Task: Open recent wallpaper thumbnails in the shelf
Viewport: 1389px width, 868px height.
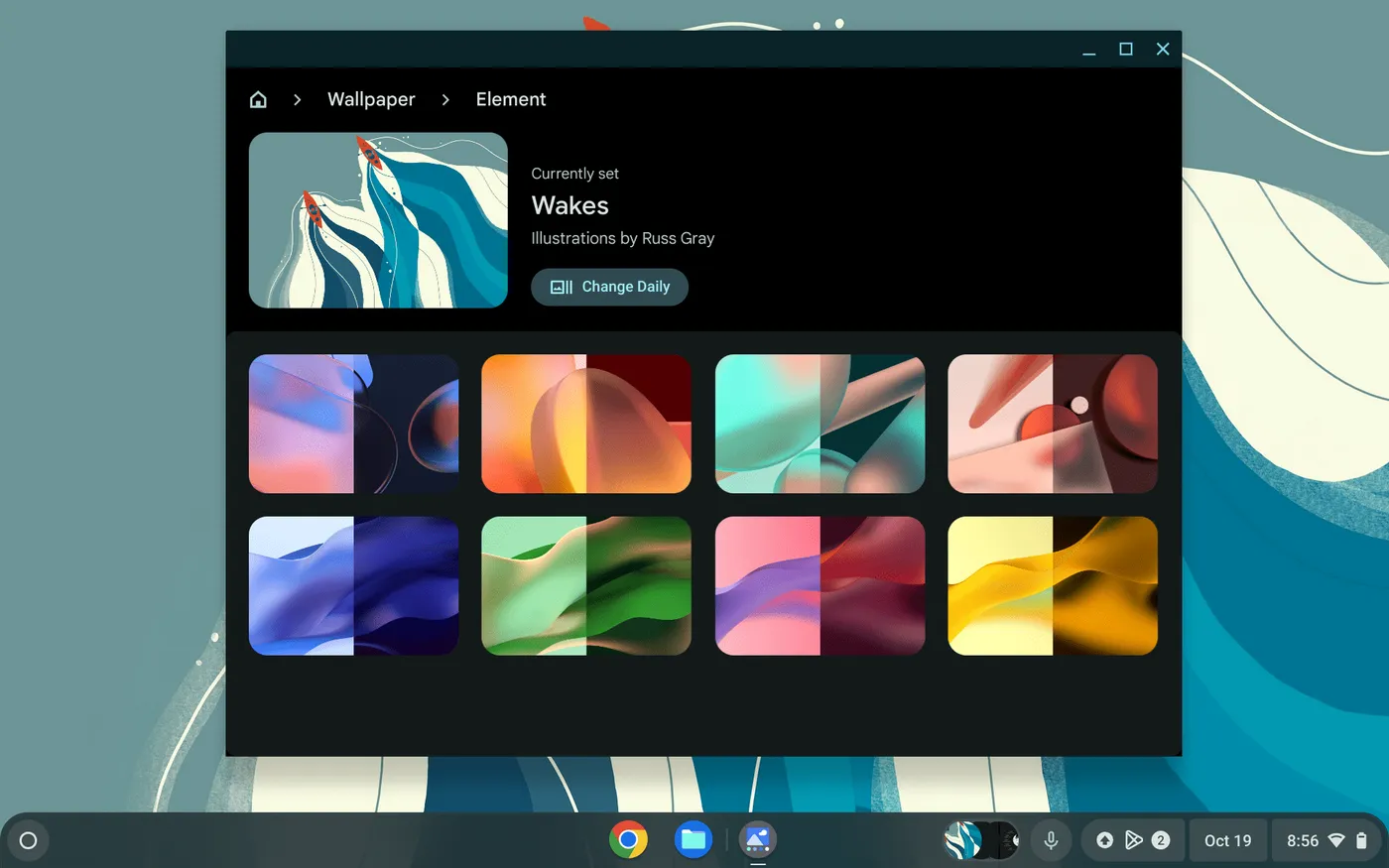Action: click(x=981, y=840)
